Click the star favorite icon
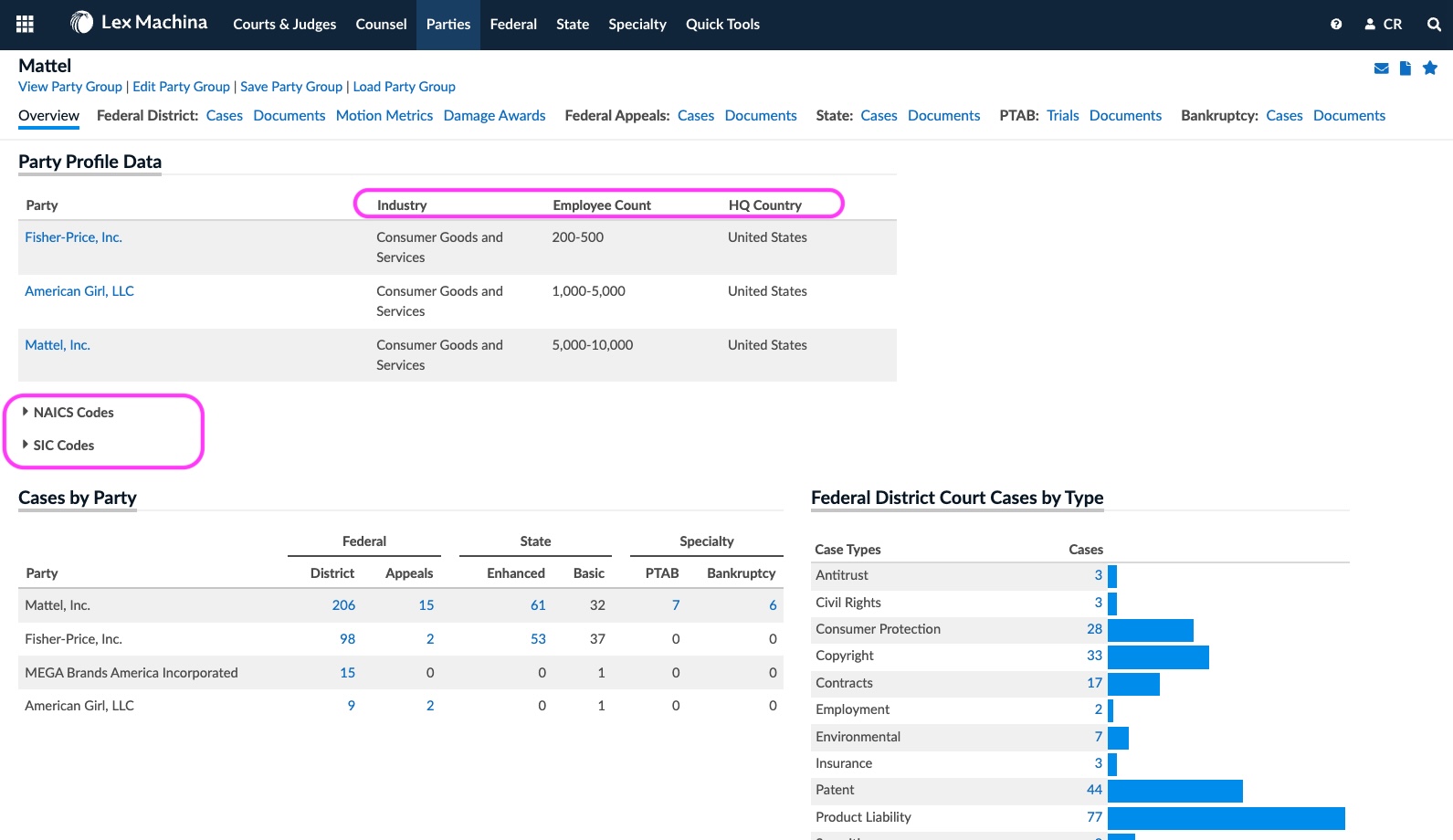This screenshot has width=1453, height=840. click(1430, 68)
